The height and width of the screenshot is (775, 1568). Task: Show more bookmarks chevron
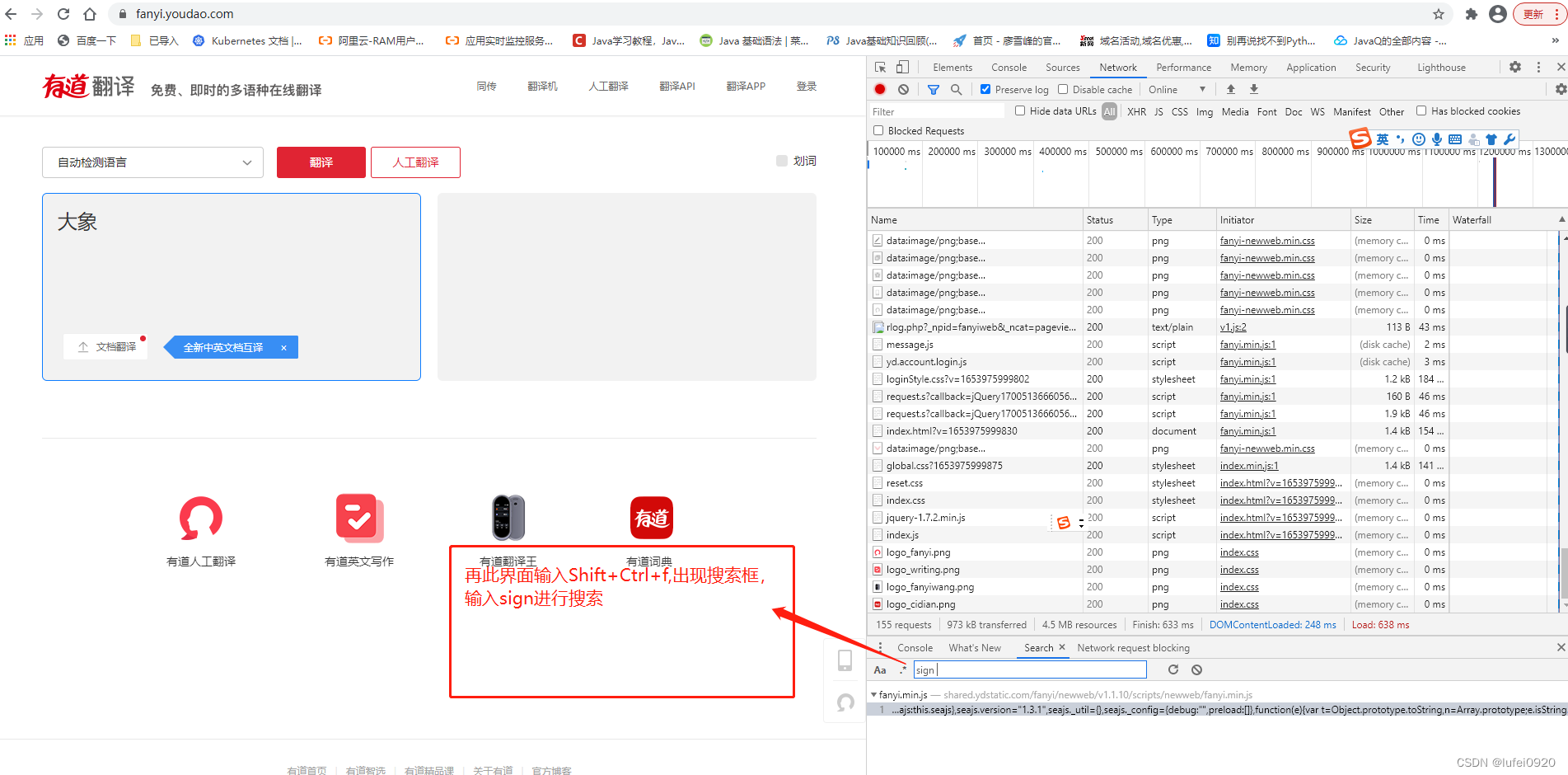point(1555,40)
